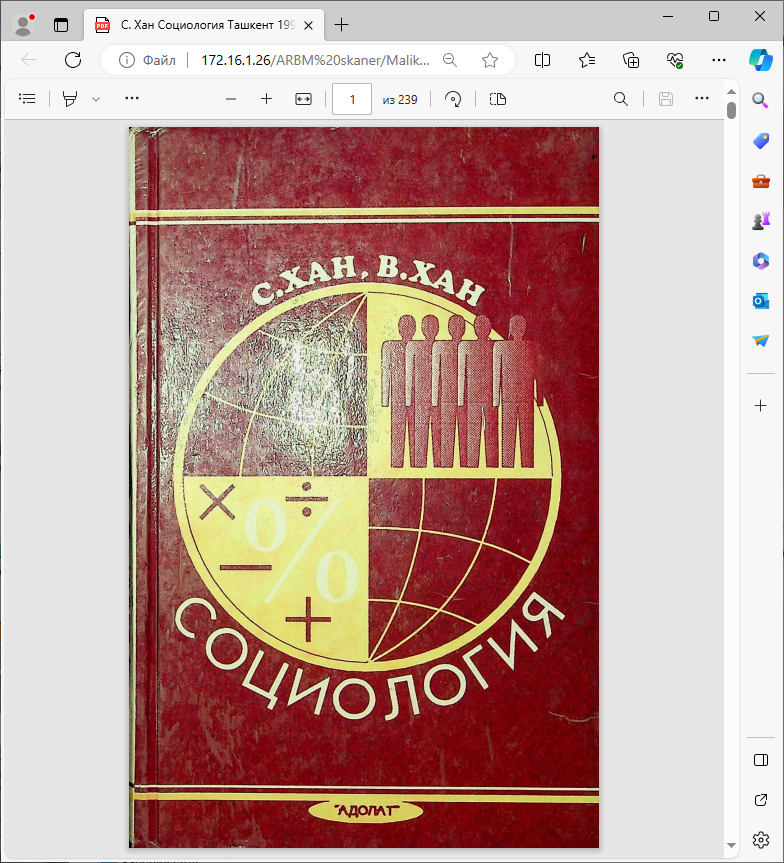Viewport: 784px width, 863px height.
Task: Open the profile avatar menu
Action: (24, 25)
